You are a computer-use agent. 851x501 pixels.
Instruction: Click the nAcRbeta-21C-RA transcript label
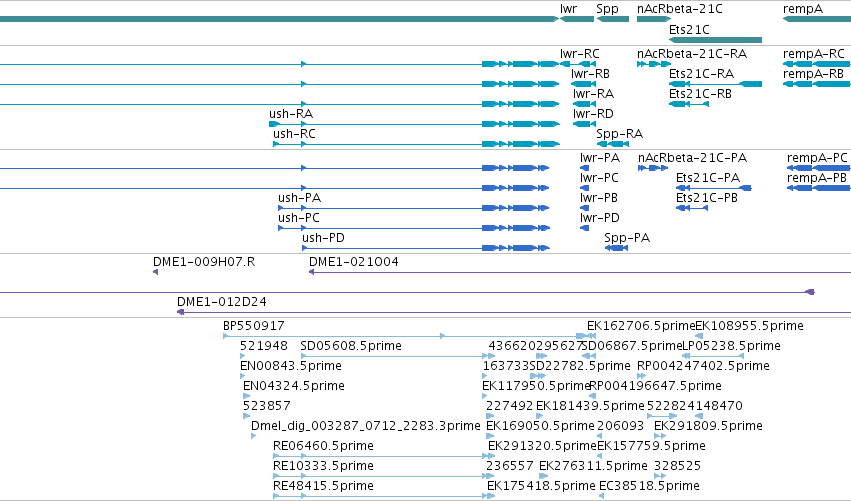[692, 54]
